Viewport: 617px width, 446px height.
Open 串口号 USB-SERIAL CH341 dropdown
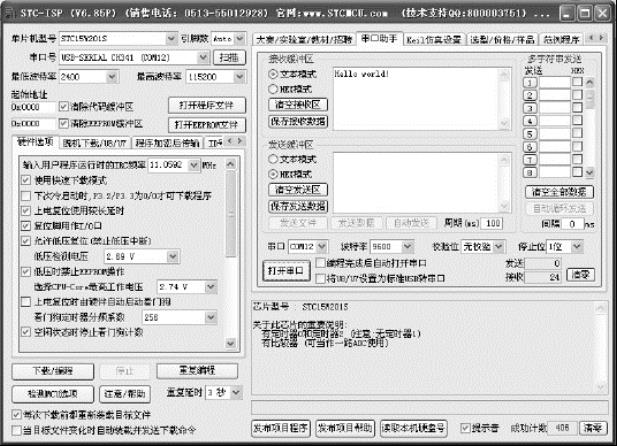click(203, 57)
